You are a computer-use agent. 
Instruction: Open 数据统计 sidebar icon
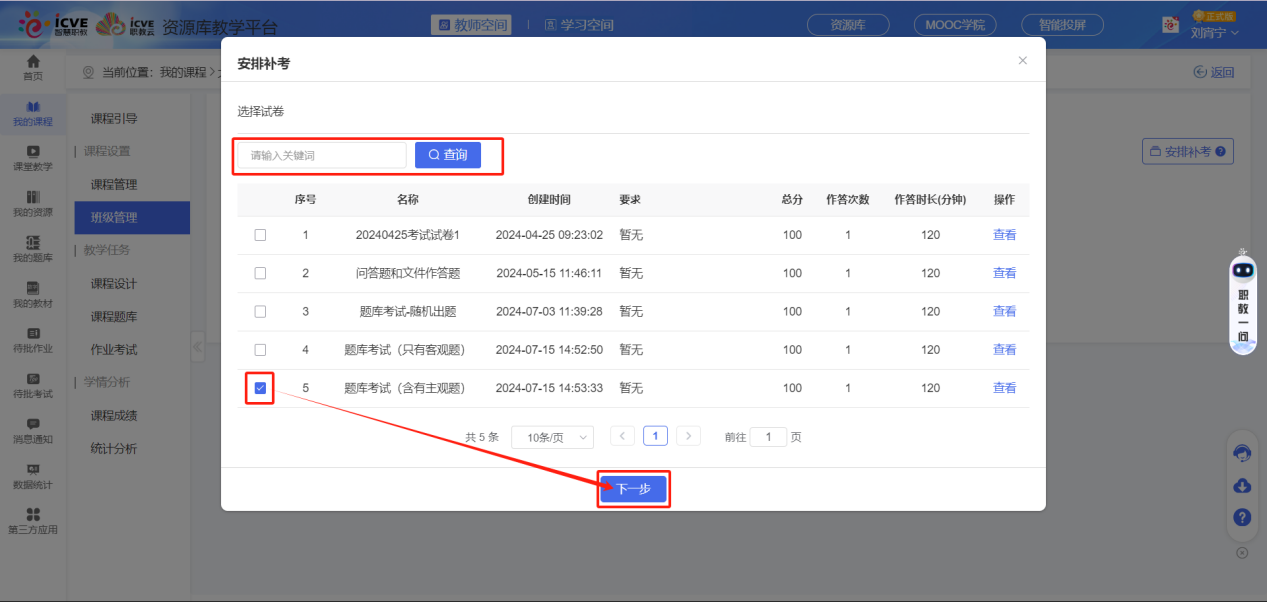click(33, 475)
